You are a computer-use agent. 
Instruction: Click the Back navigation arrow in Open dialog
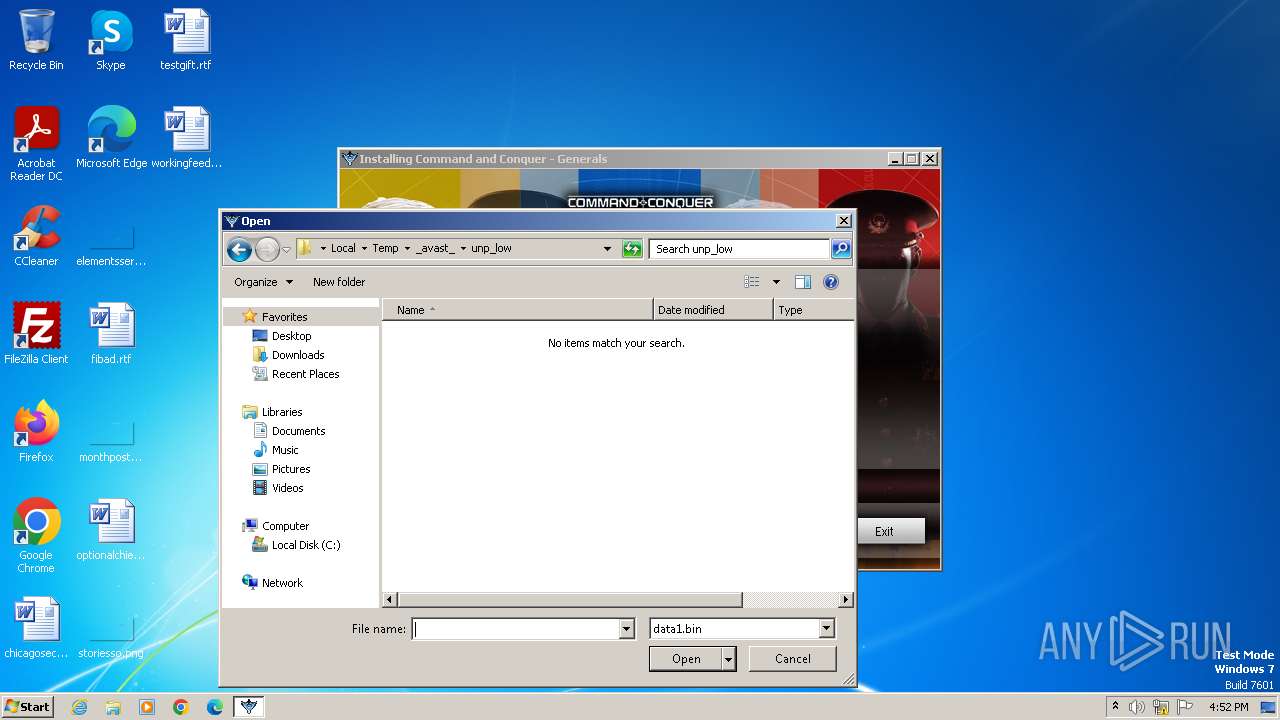click(239, 249)
